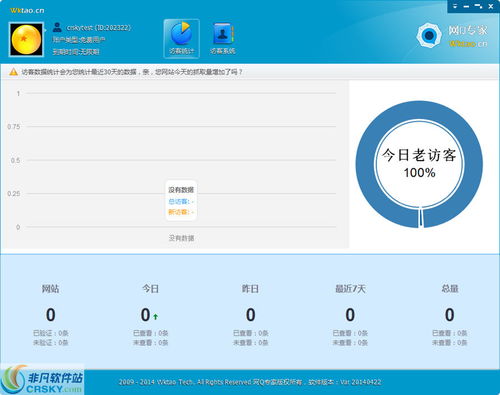Select the 今日 visitor count
The image size is (500, 395).
146,315
